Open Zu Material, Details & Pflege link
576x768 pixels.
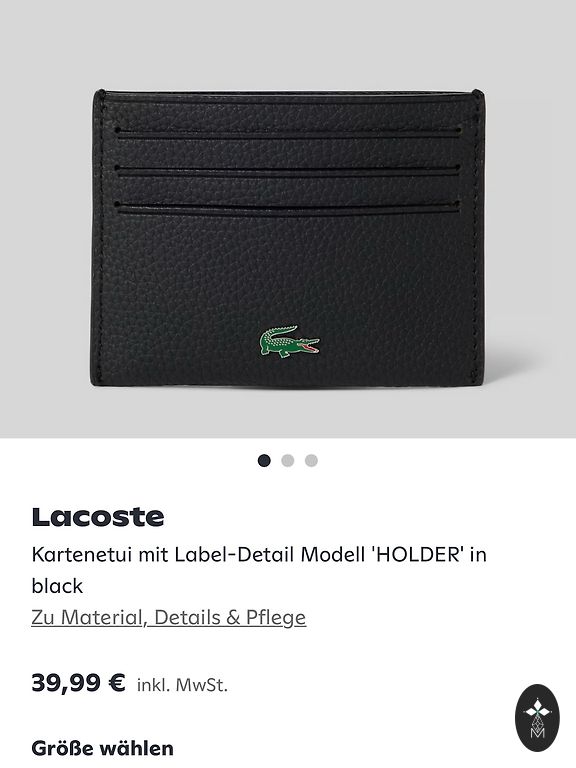pos(168,617)
